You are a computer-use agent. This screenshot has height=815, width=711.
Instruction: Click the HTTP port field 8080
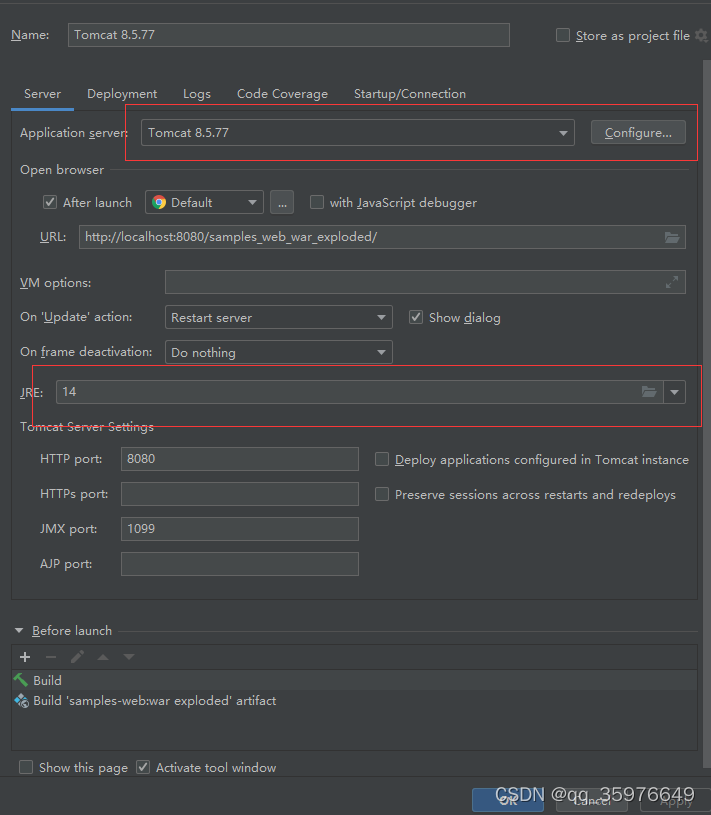coord(240,459)
